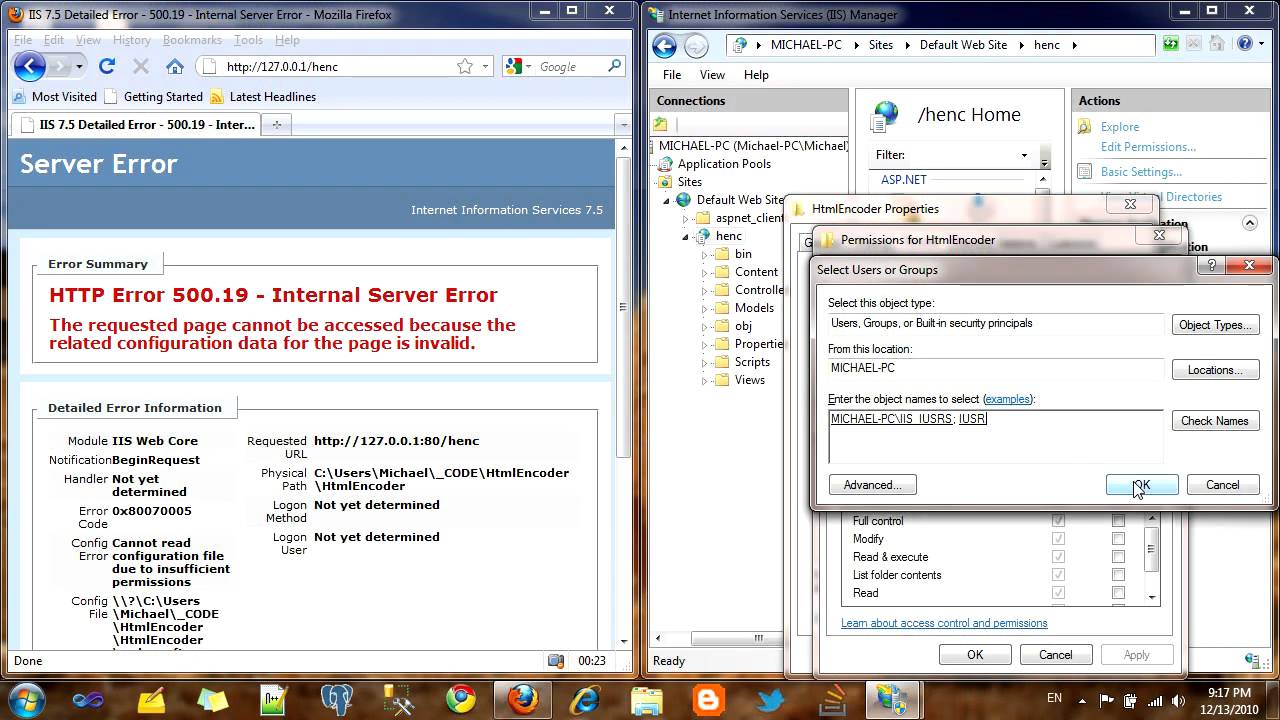The height and width of the screenshot is (720, 1280).
Task: Bookmark page with star icon
Action: 465,67
